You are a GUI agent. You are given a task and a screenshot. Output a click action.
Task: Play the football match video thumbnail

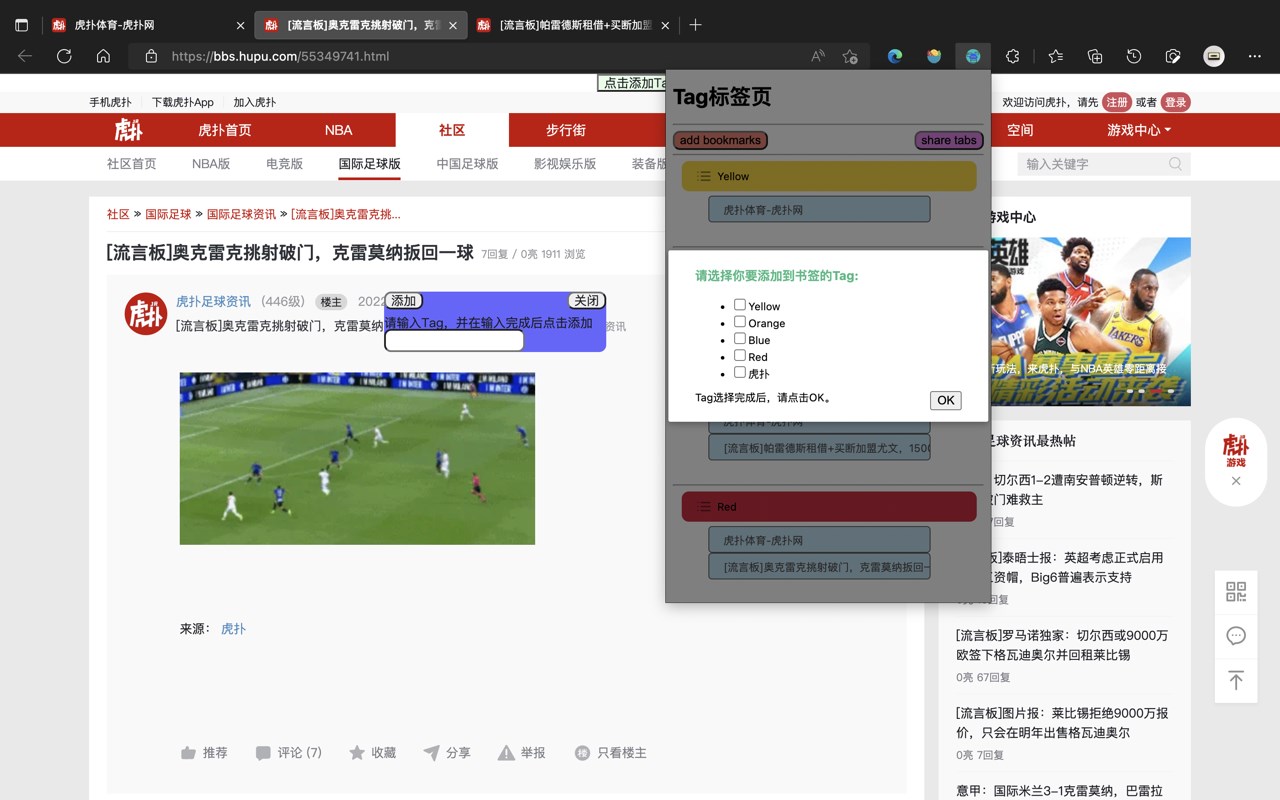tap(357, 458)
